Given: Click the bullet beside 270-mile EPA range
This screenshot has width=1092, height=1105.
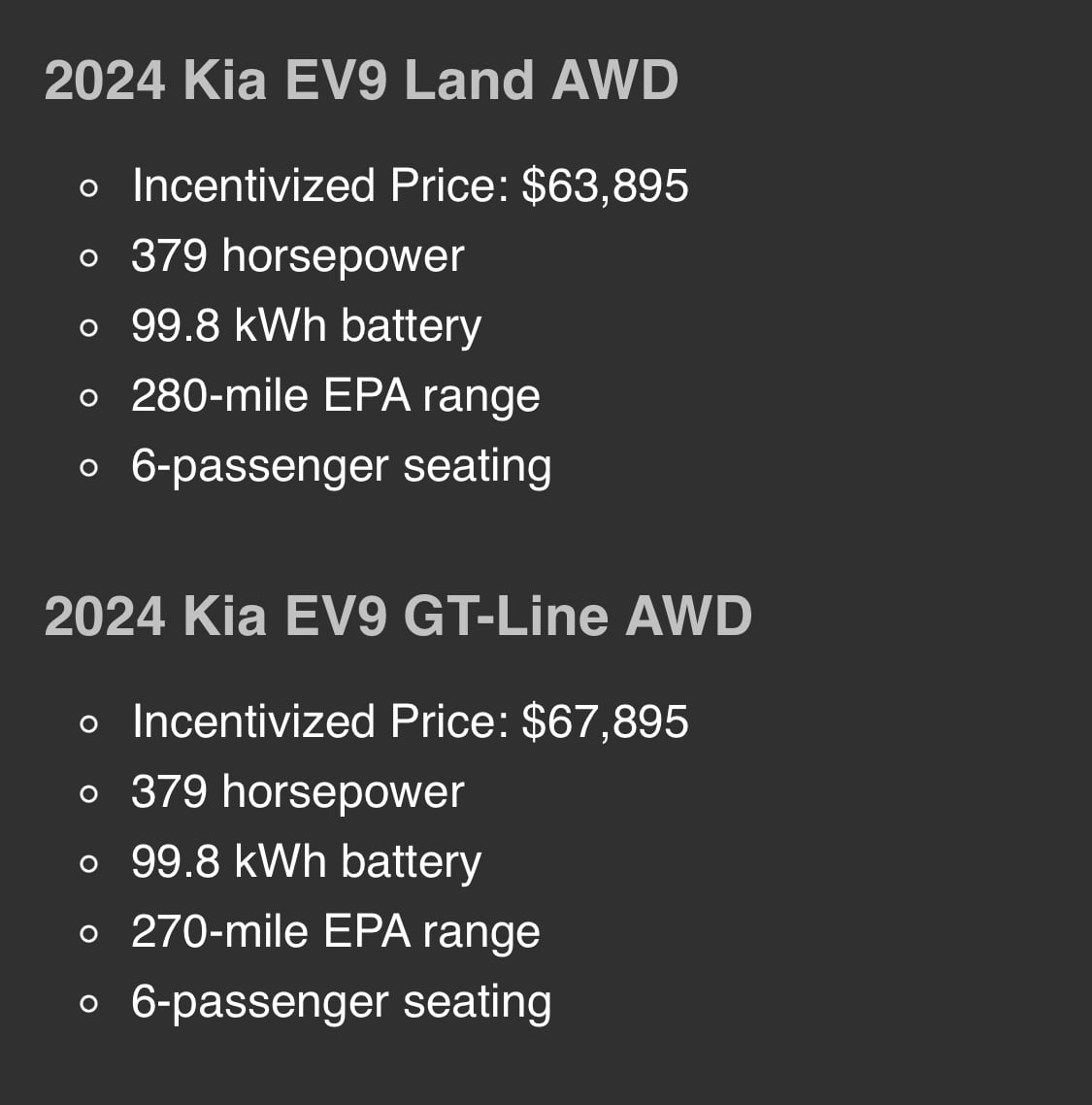Looking at the screenshot, I should (88, 934).
